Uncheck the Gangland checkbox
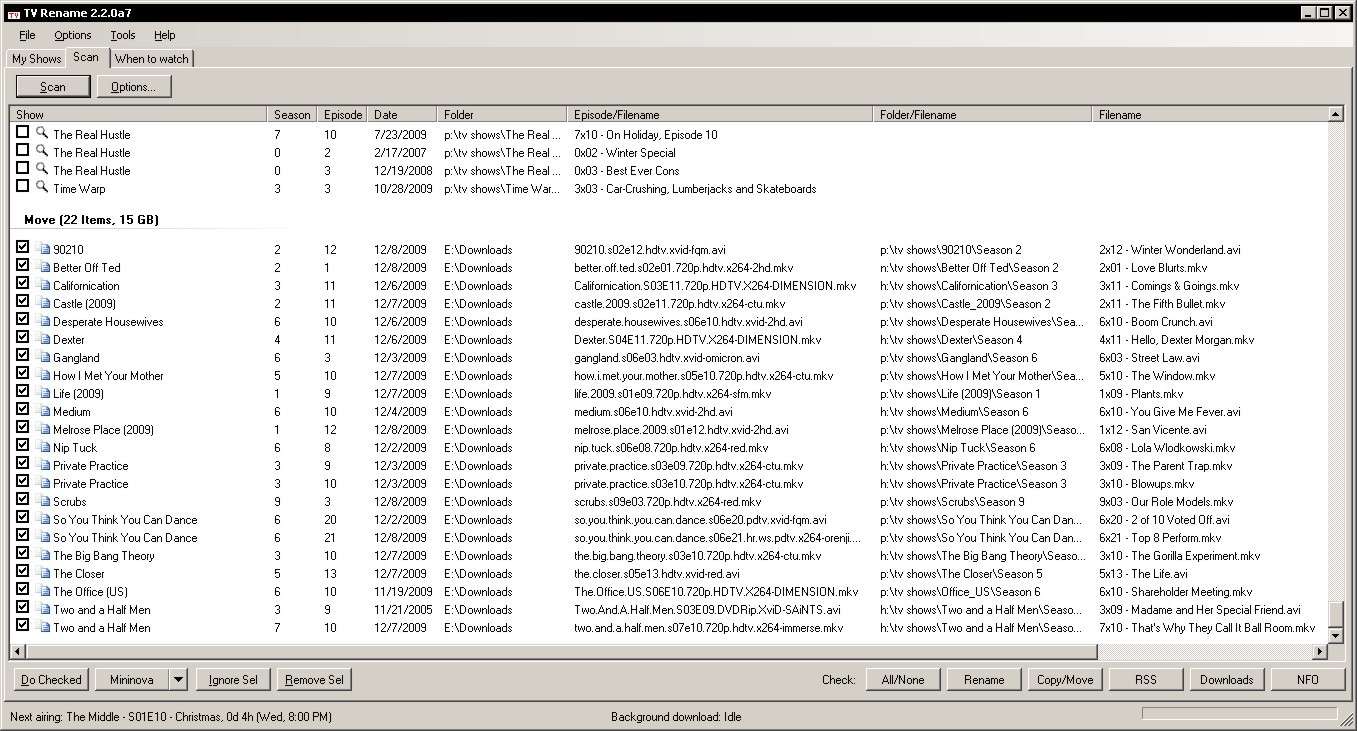 tap(23, 356)
